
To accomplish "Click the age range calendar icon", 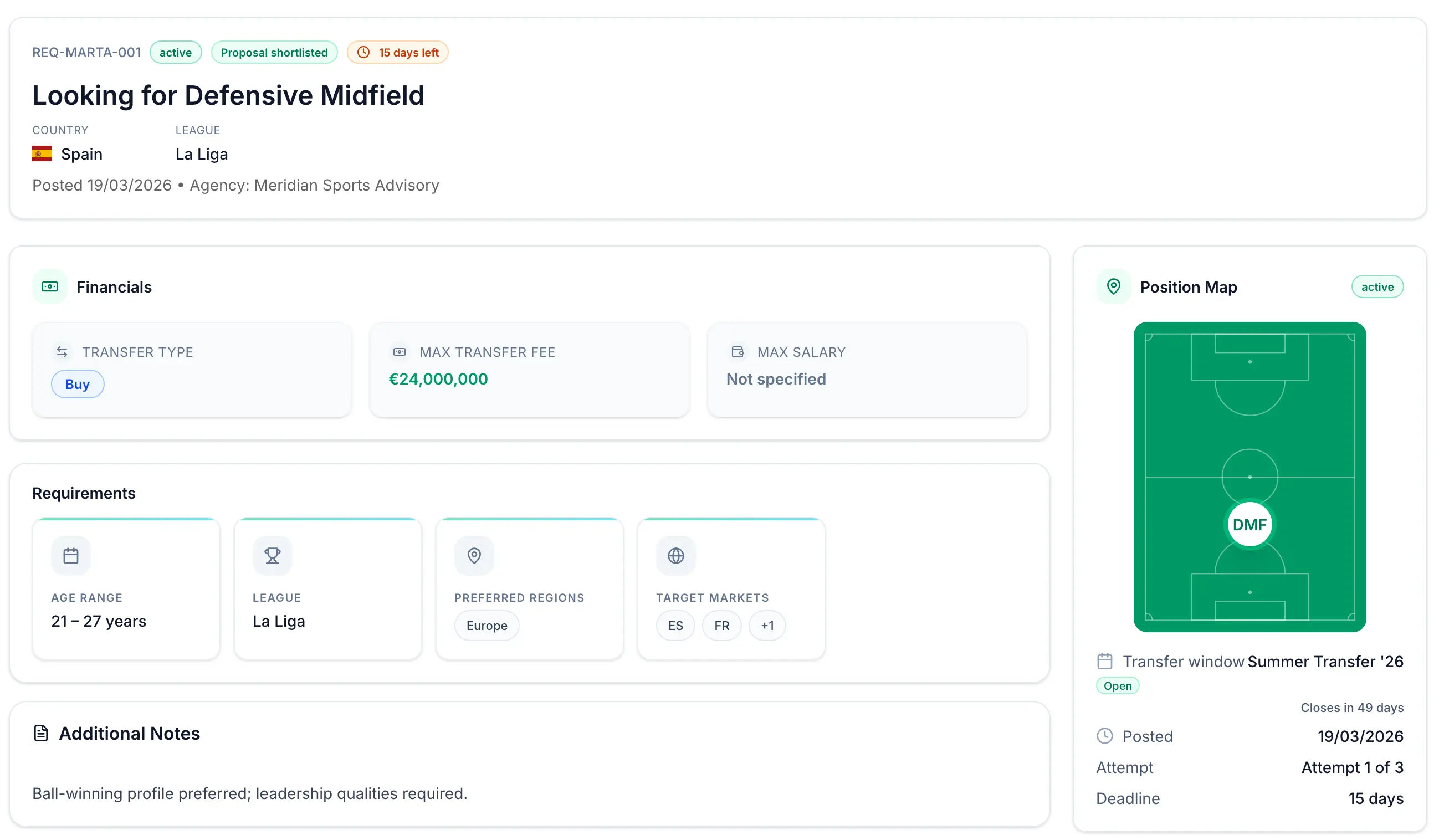I will click(71, 556).
